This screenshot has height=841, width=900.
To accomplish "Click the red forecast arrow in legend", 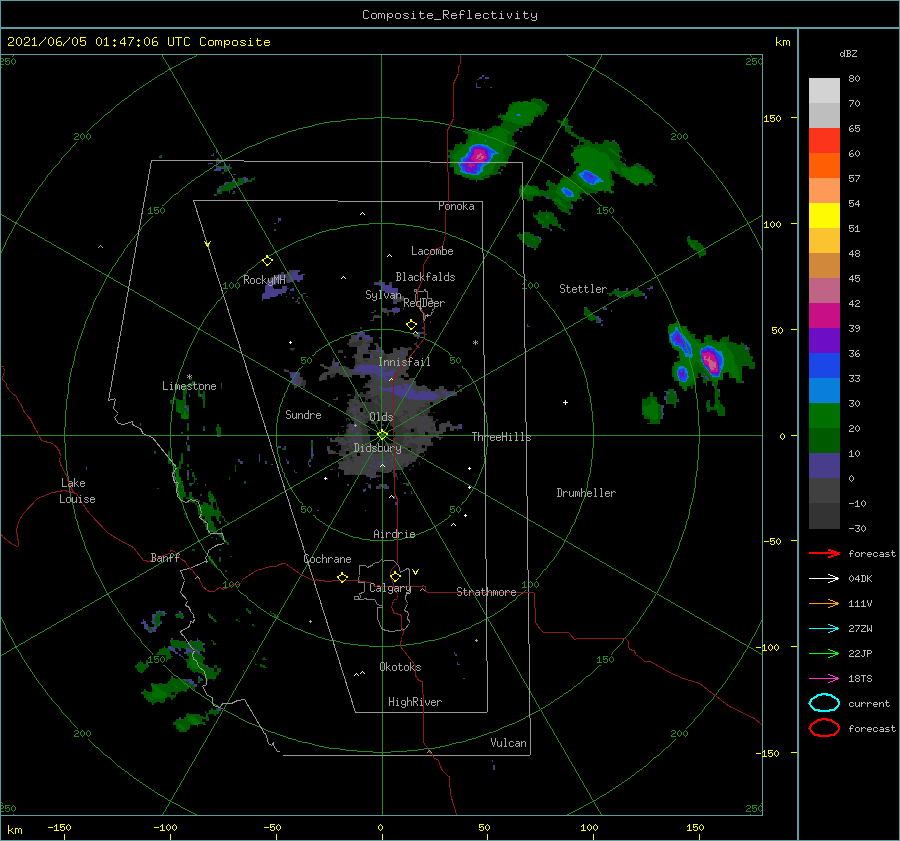I will (x=824, y=553).
